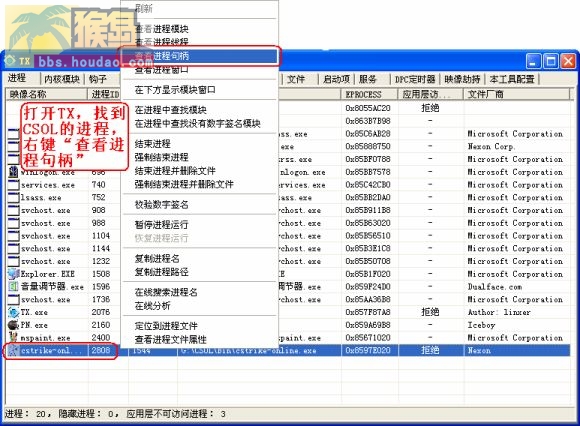This screenshot has width=580, height=426.
Task: Open the 钩子 tab
Action: pyautogui.click(x=98, y=79)
